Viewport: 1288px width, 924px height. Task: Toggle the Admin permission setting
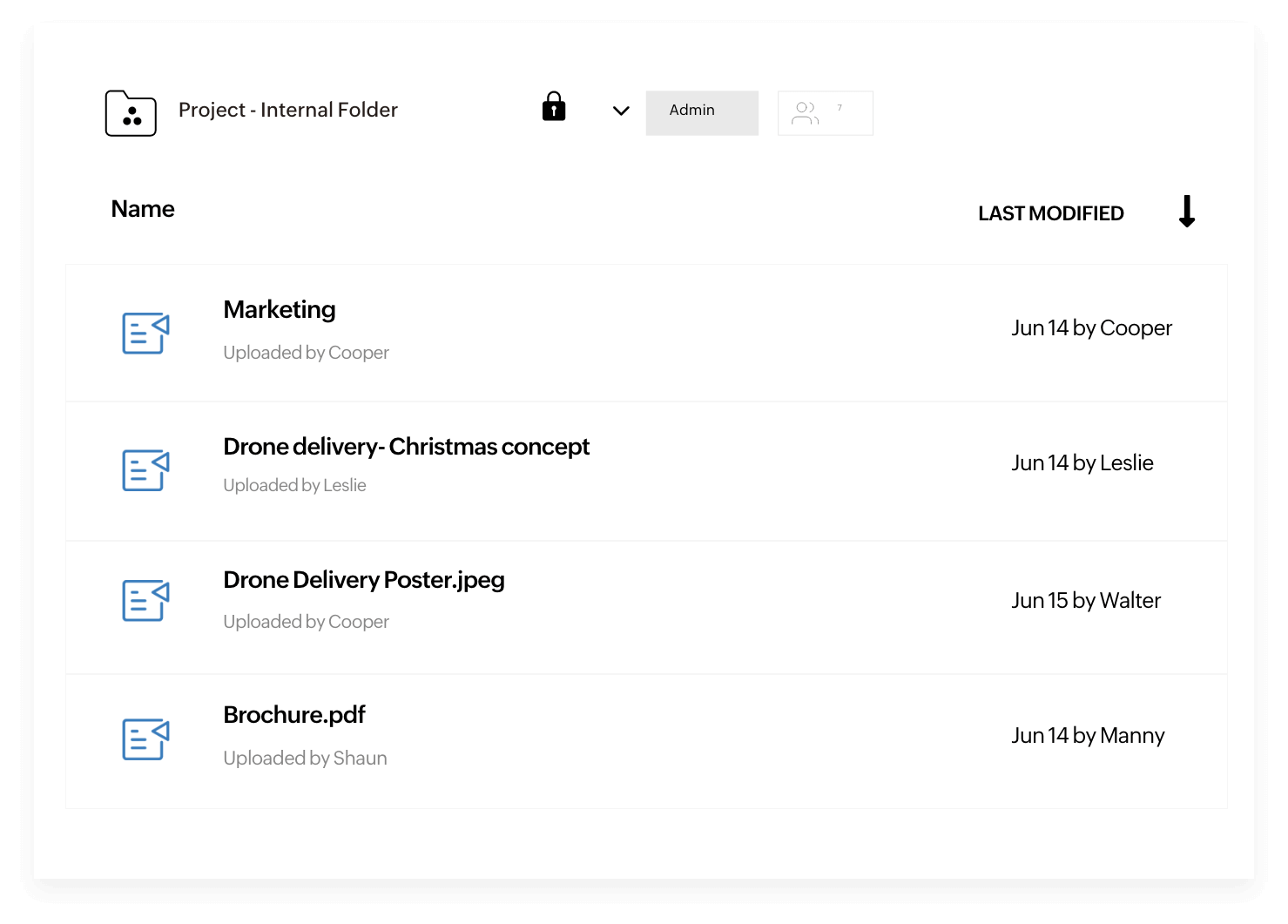point(702,111)
